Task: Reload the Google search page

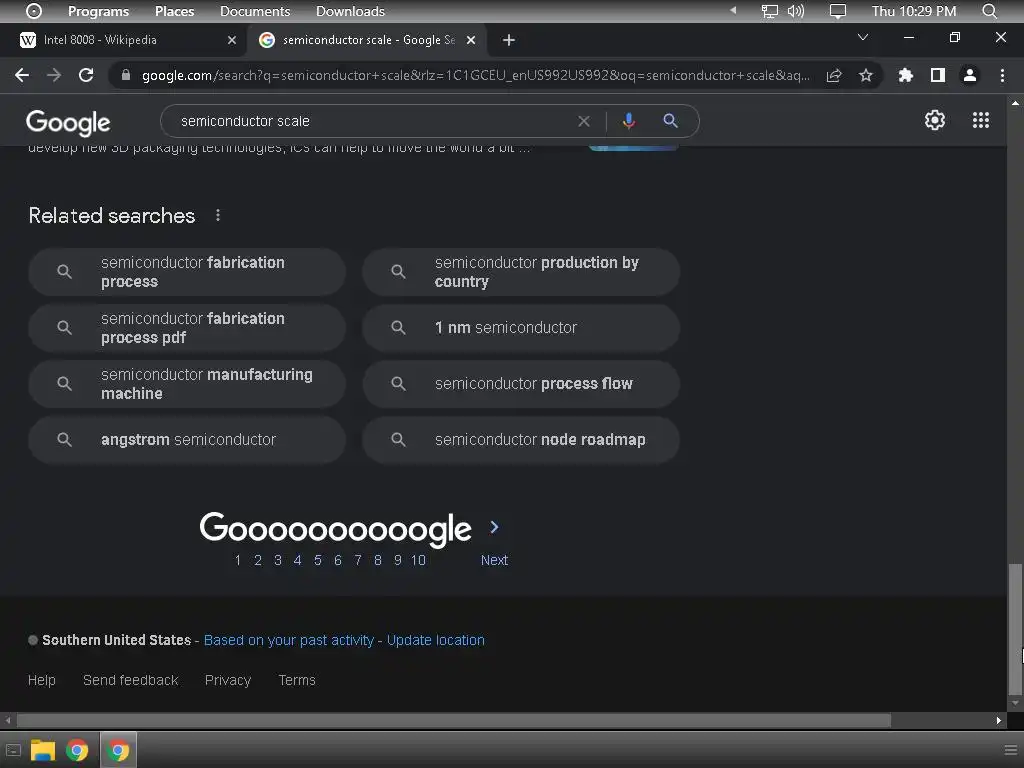Action: (x=86, y=75)
